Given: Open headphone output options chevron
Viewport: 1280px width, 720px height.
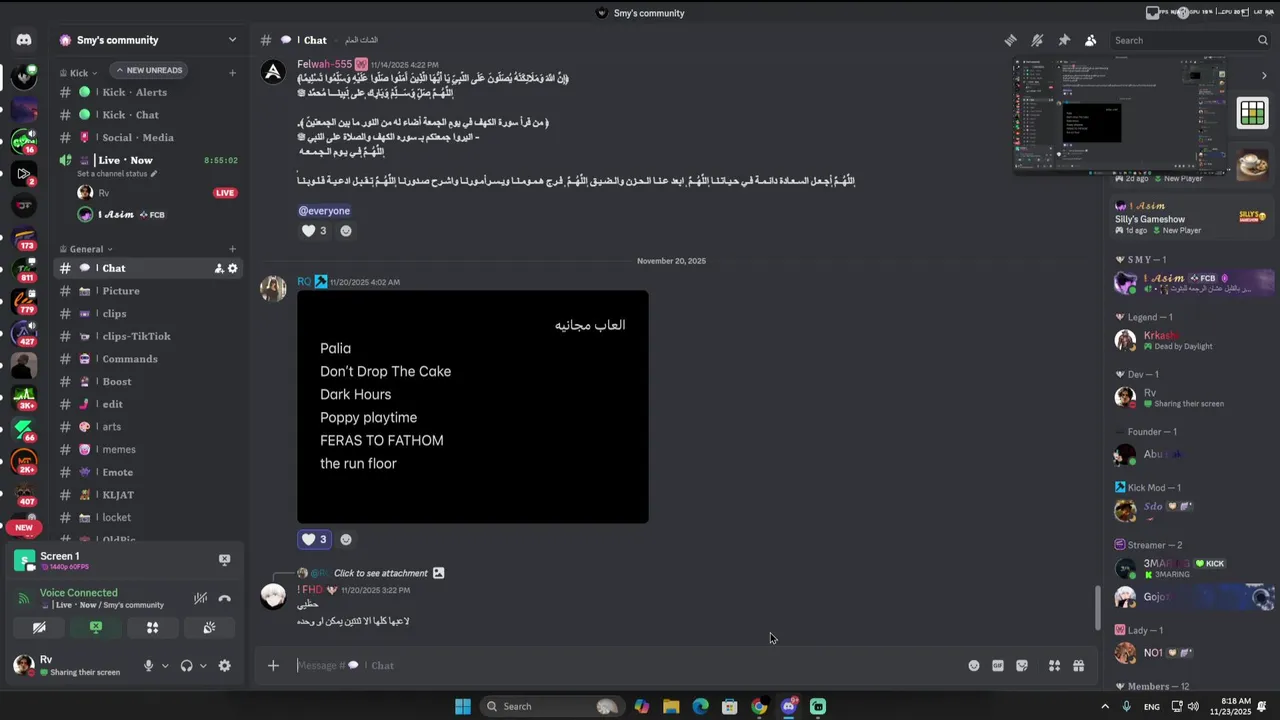Looking at the screenshot, I should coord(203,666).
